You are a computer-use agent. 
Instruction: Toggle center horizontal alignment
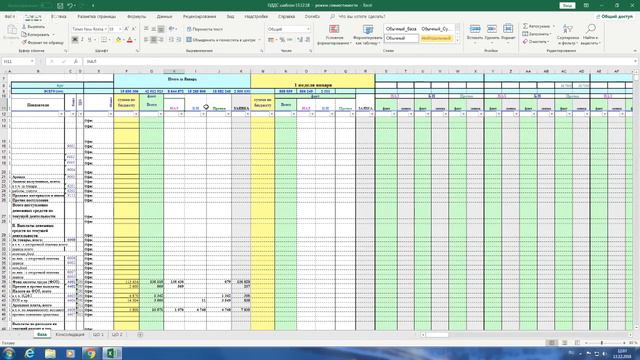click(x=153, y=40)
